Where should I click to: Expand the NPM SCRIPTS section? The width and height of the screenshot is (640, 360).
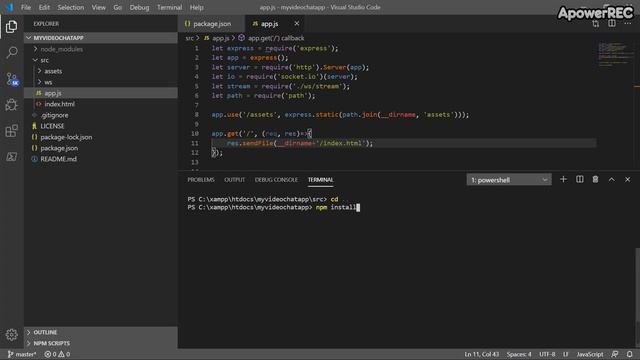[100, 343]
